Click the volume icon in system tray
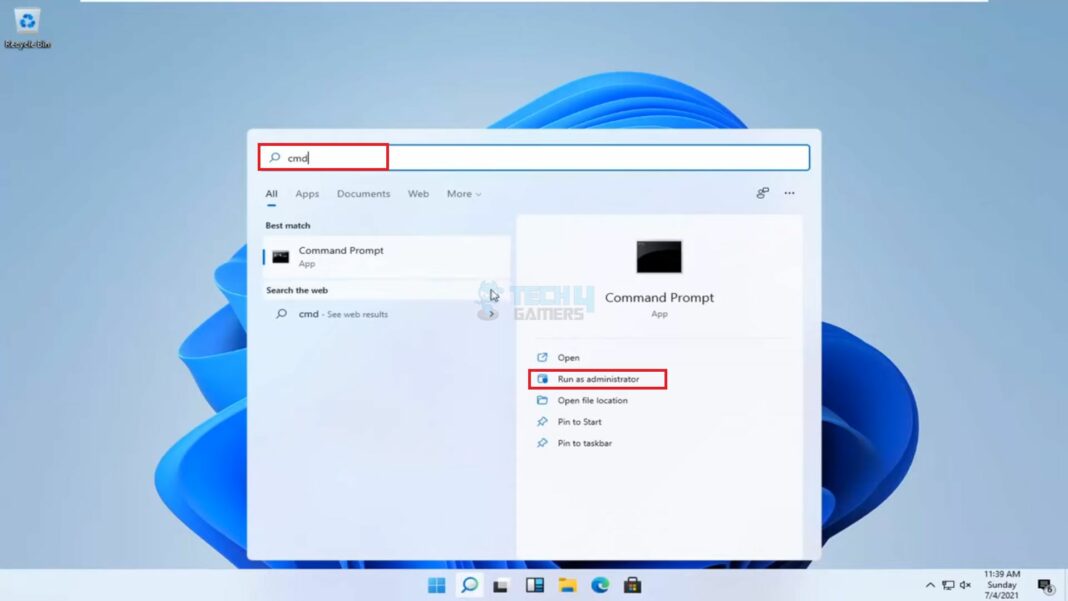This screenshot has width=1068, height=601. [963, 585]
